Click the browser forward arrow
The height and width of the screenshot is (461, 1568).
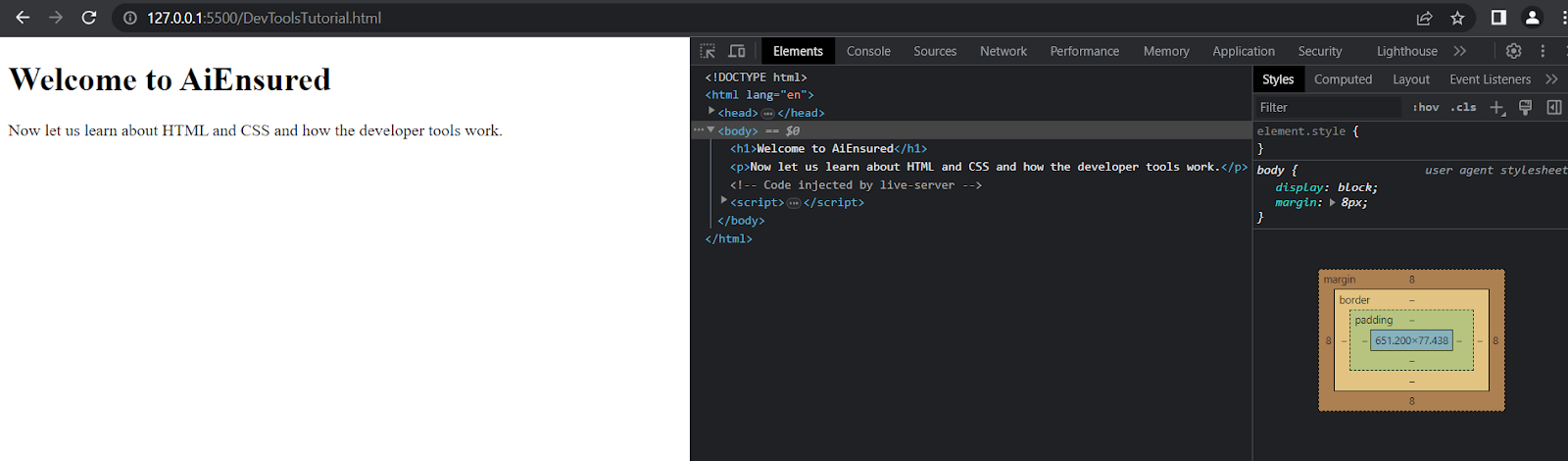[56, 18]
